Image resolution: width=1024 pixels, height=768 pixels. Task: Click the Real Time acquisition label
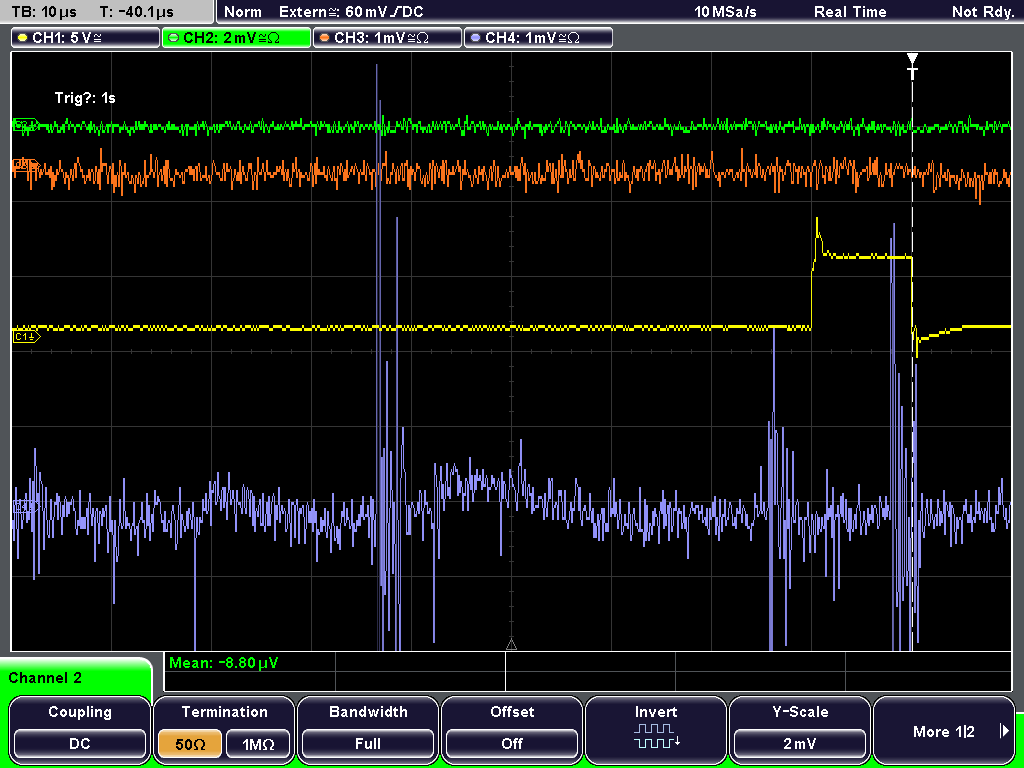(850, 12)
